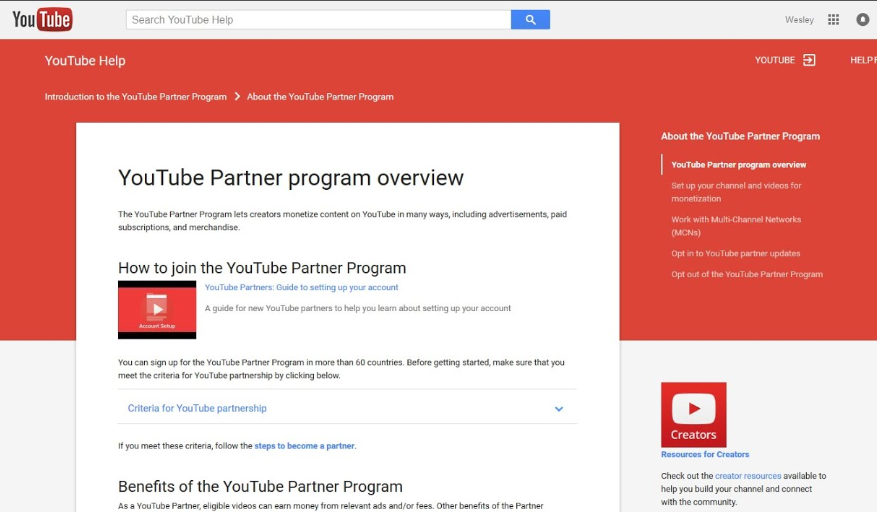The image size is (877, 512).
Task: Open the notifications bell icon
Action: pos(862,20)
